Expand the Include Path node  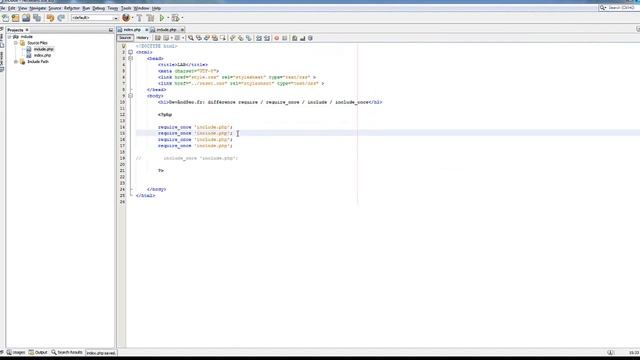pos(16,62)
